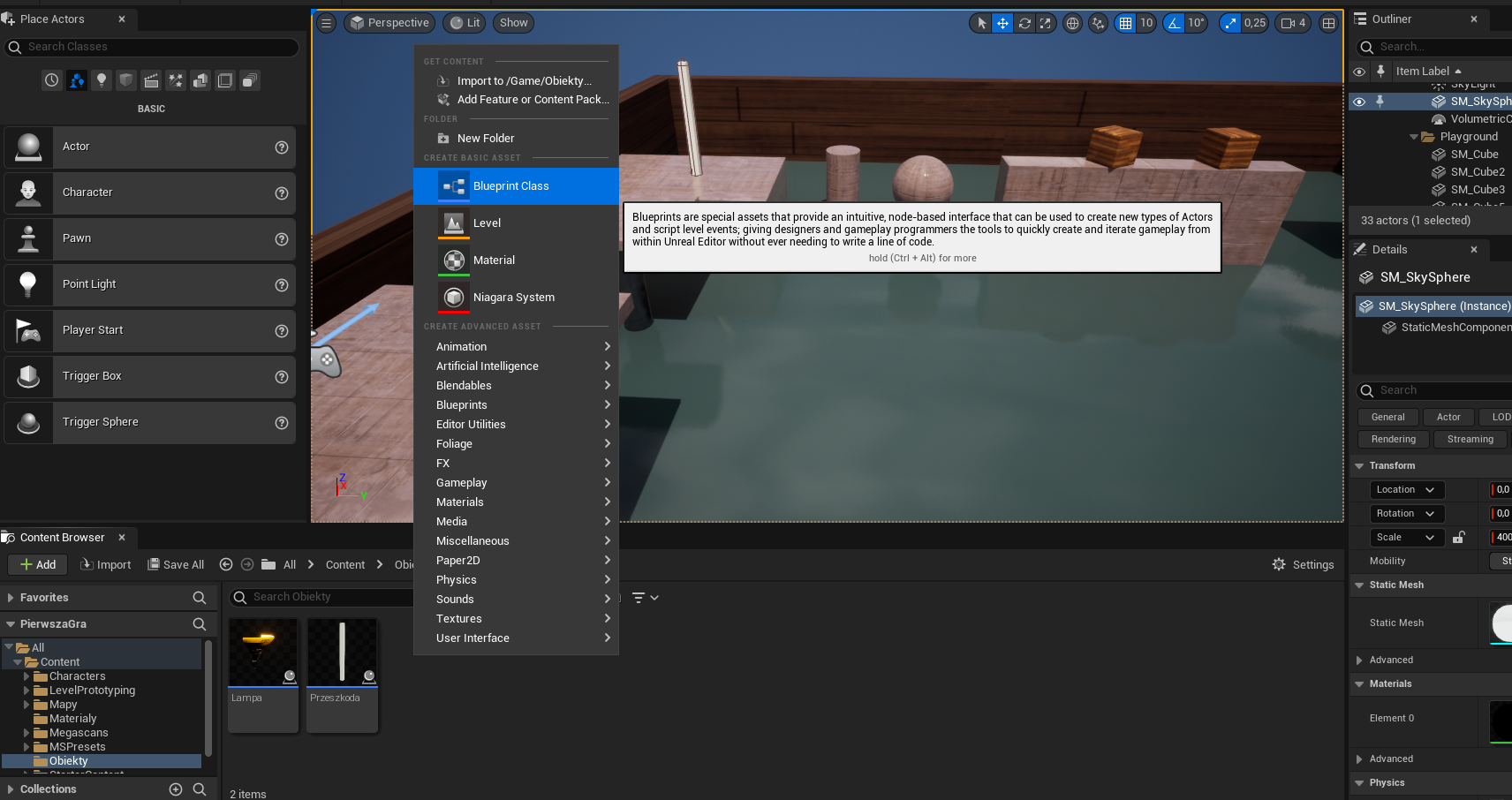Open the Location dropdown in Transform
This screenshot has width=1512, height=800.
pos(1406,489)
